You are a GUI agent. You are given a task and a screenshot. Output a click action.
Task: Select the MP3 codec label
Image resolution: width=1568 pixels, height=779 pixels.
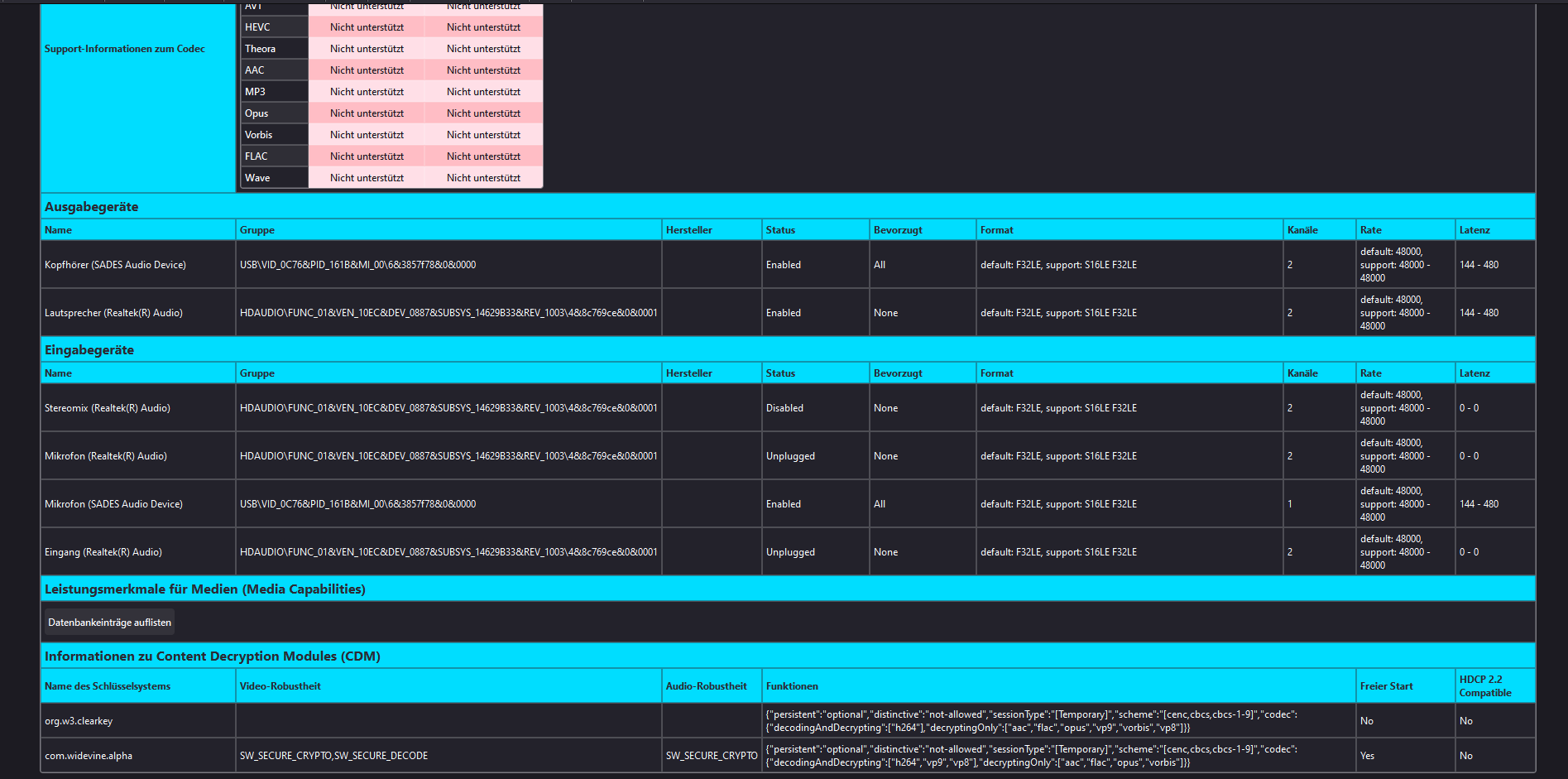pos(255,92)
